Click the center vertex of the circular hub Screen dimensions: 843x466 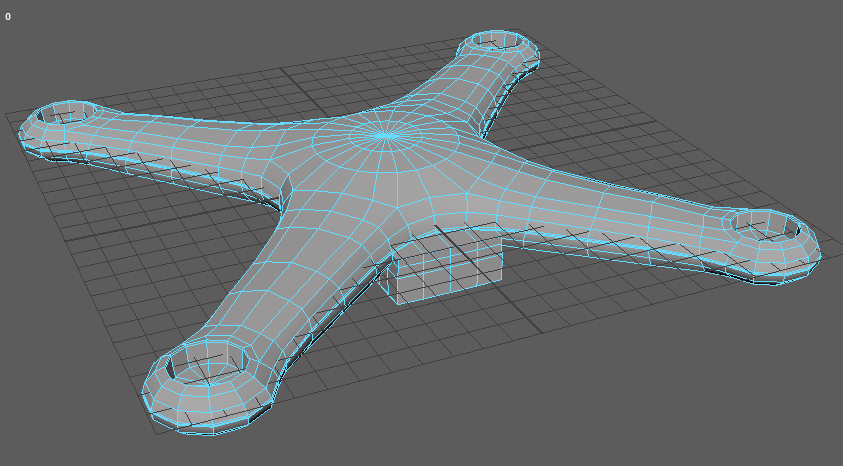pos(385,136)
